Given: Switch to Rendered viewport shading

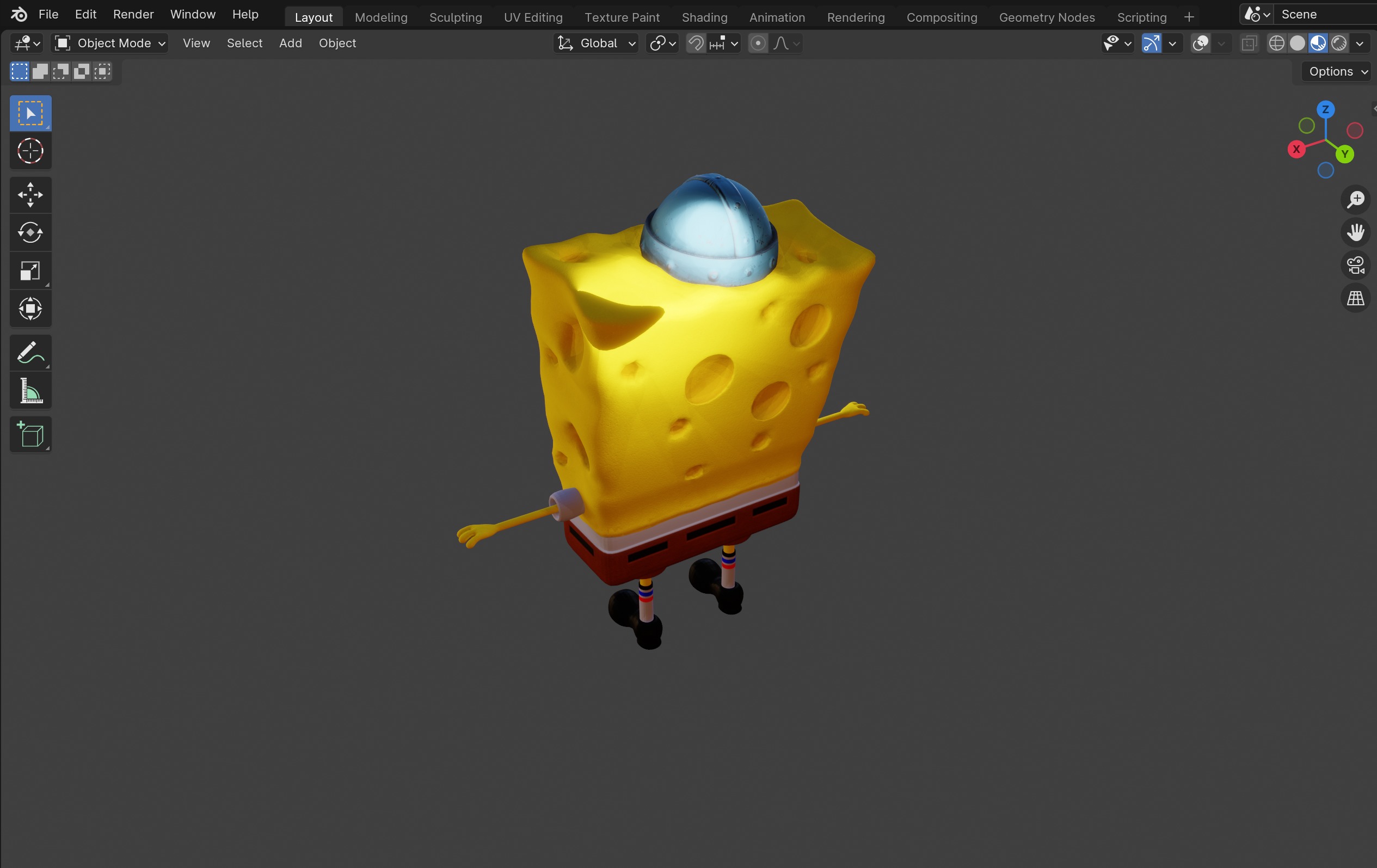Looking at the screenshot, I should (1339, 44).
